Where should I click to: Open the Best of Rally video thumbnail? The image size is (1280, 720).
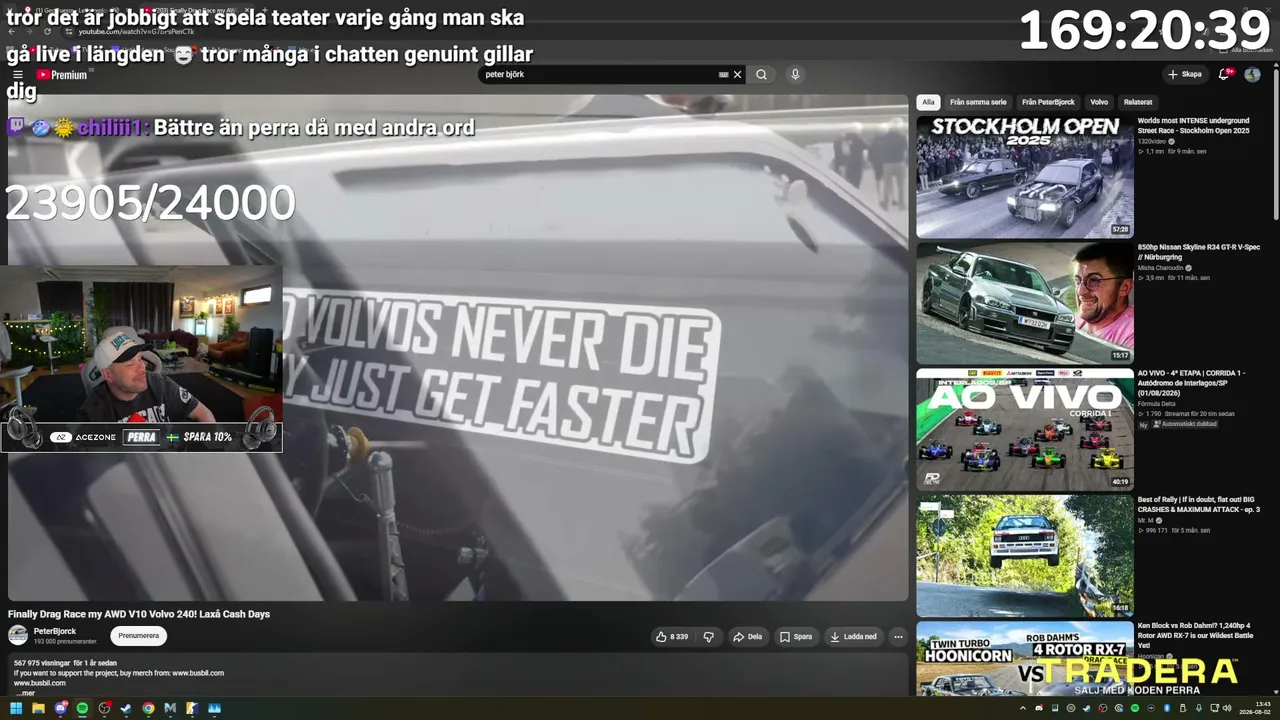(1025, 555)
